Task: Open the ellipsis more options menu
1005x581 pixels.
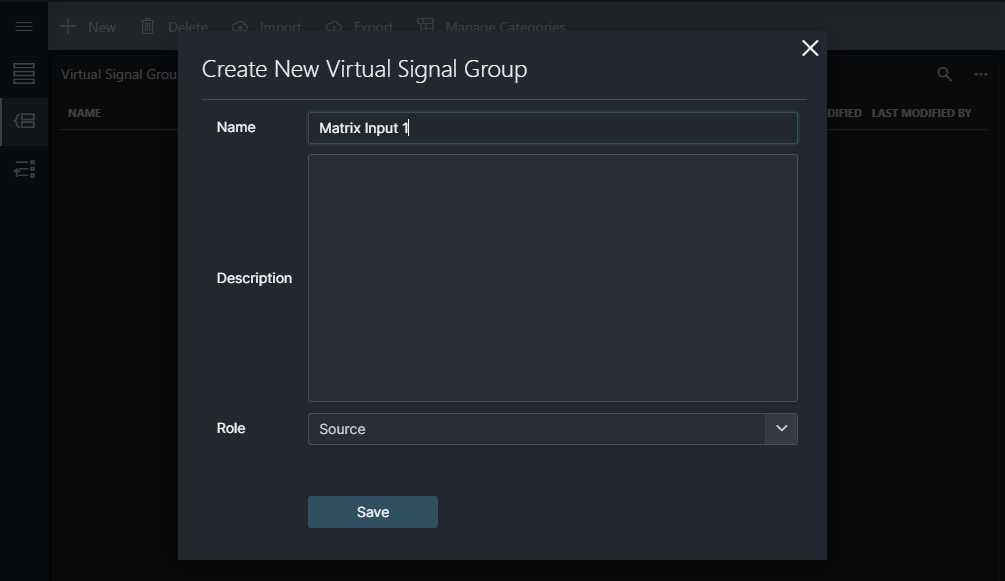Action: pos(979,73)
